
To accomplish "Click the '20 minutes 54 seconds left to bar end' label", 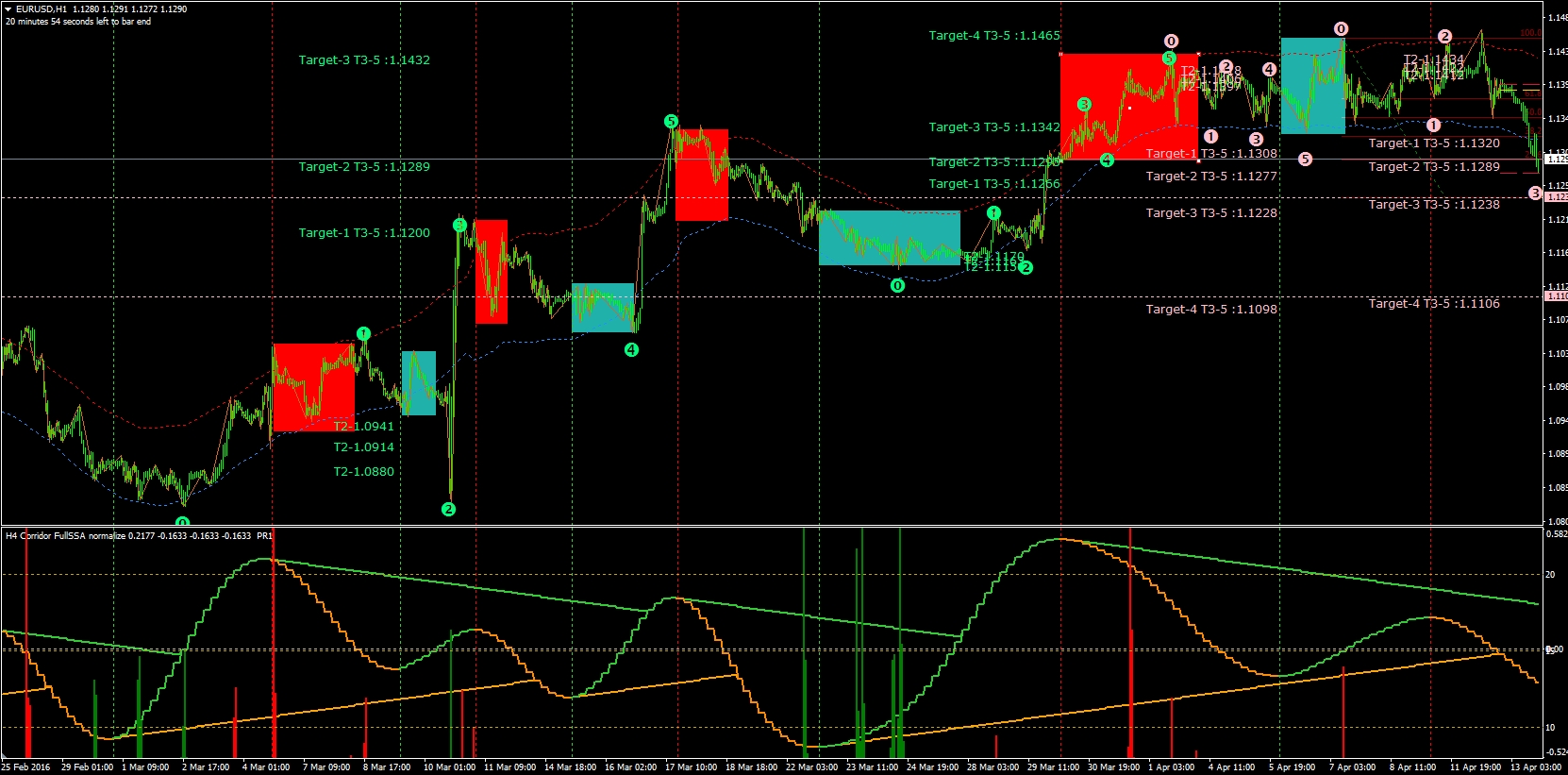I will (78, 22).
